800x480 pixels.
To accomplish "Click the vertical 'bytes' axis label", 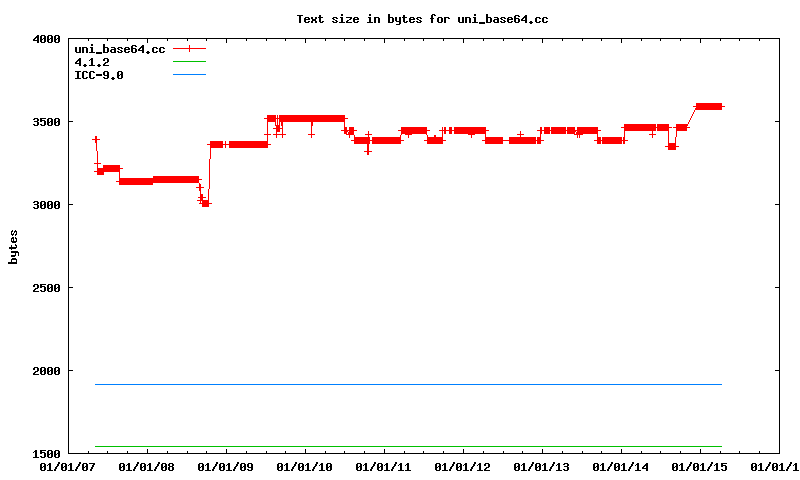I will click(x=13, y=247).
